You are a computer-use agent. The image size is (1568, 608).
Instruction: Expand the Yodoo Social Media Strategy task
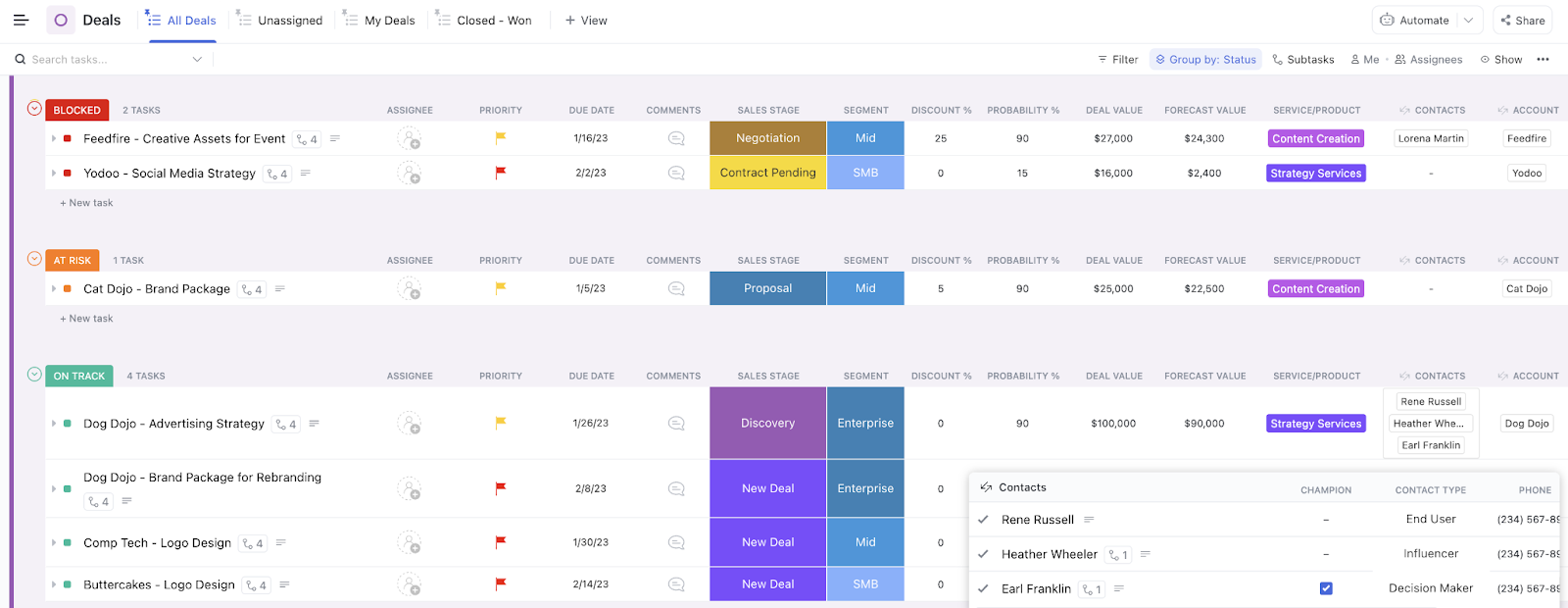tap(54, 173)
